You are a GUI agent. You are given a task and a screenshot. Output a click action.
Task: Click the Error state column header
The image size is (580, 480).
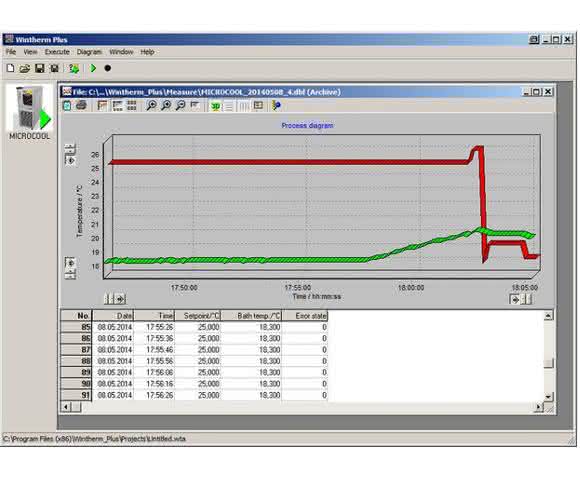(x=305, y=316)
